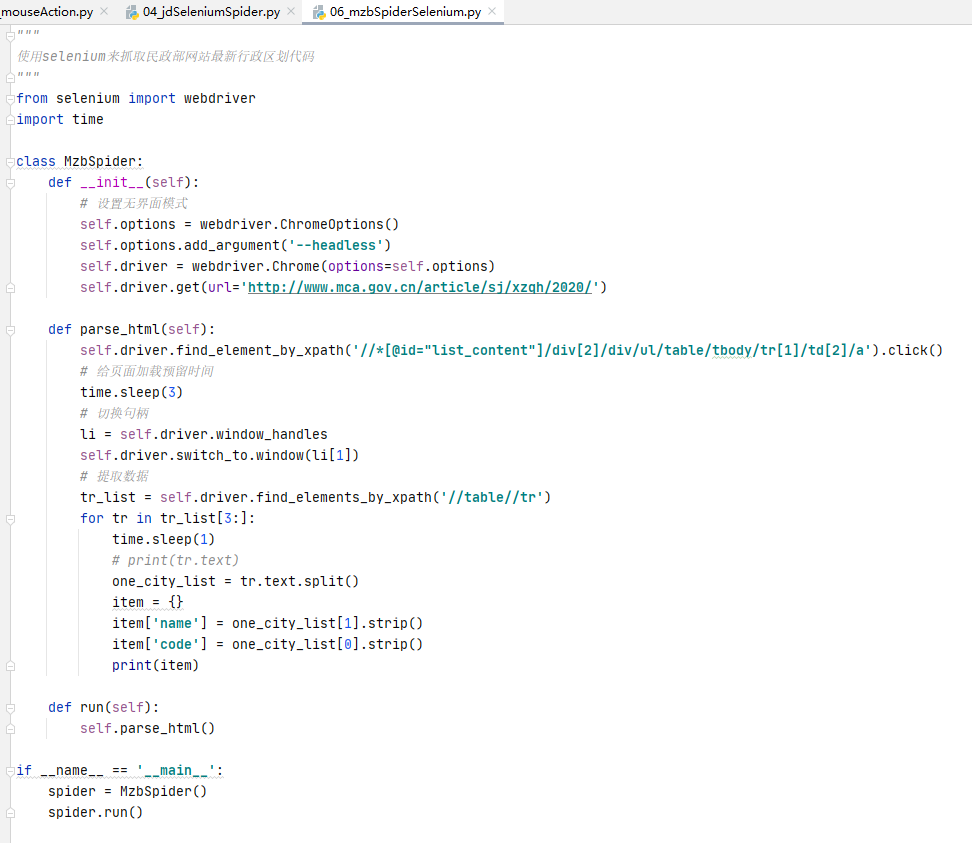The image size is (972, 843).
Task: Click Python file icon on 04_jdSeleniumSpider.py tab
Action: pyautogui.click(x=132, y=12)
